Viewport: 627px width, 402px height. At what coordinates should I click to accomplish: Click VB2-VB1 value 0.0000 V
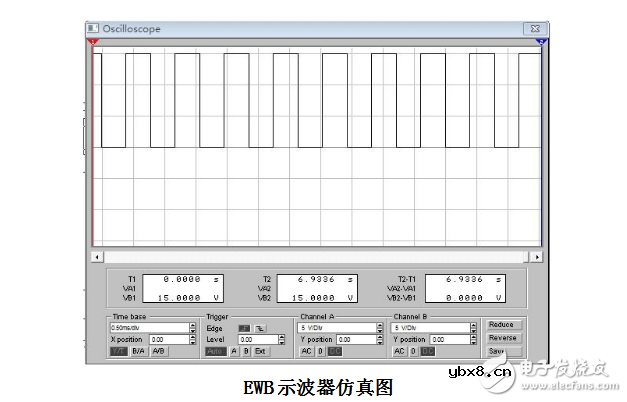tap(473, 298)
